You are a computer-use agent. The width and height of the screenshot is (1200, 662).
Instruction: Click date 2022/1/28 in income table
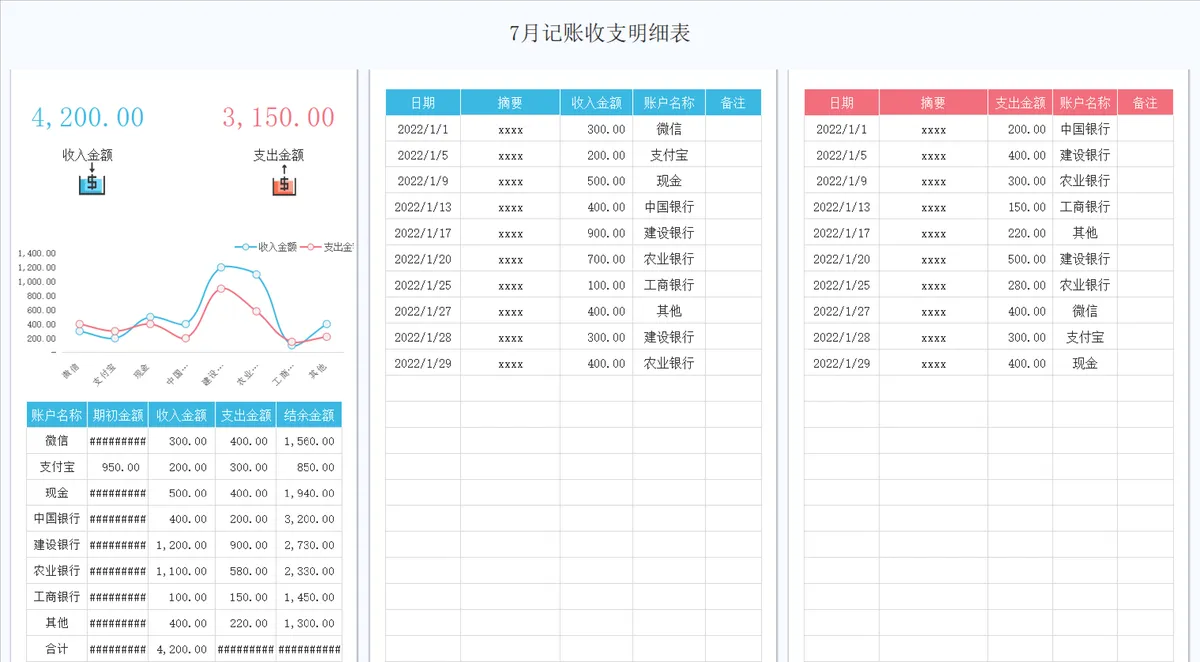tap(423, 337)
